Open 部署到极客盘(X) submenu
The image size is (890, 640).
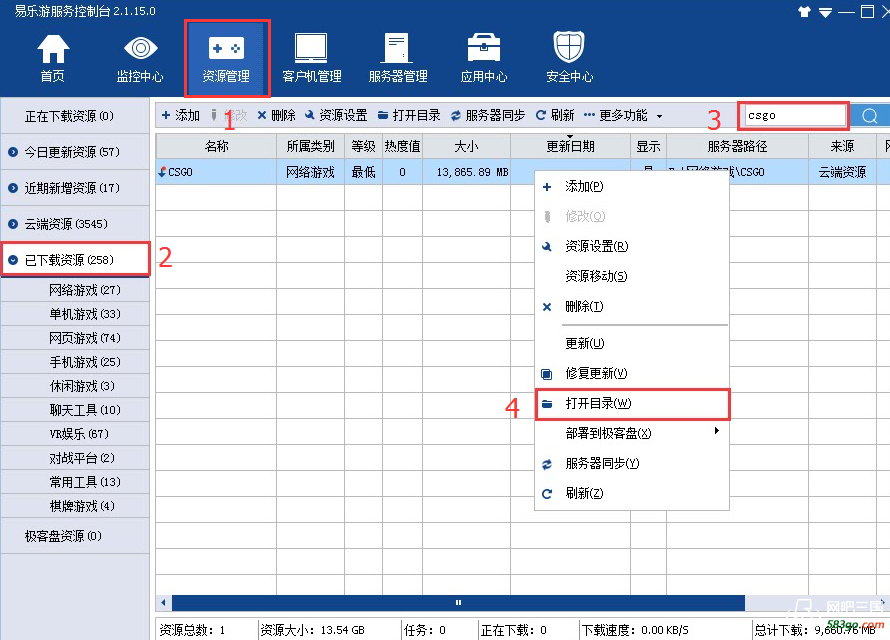pyautogui.click(x=632, y=433)
